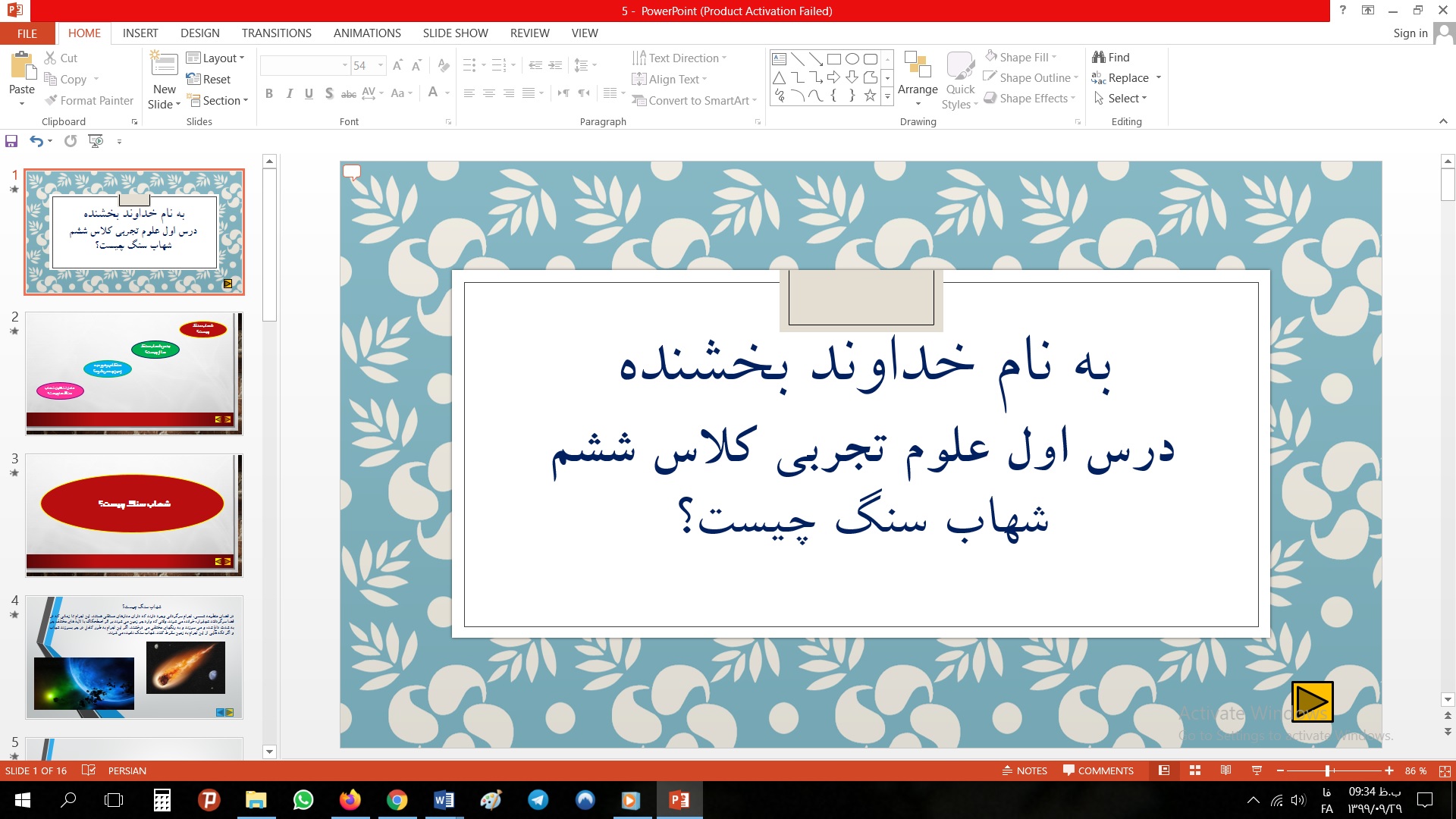
Task: Open Telegram from the taskbar
Action: tap(538, 800)
